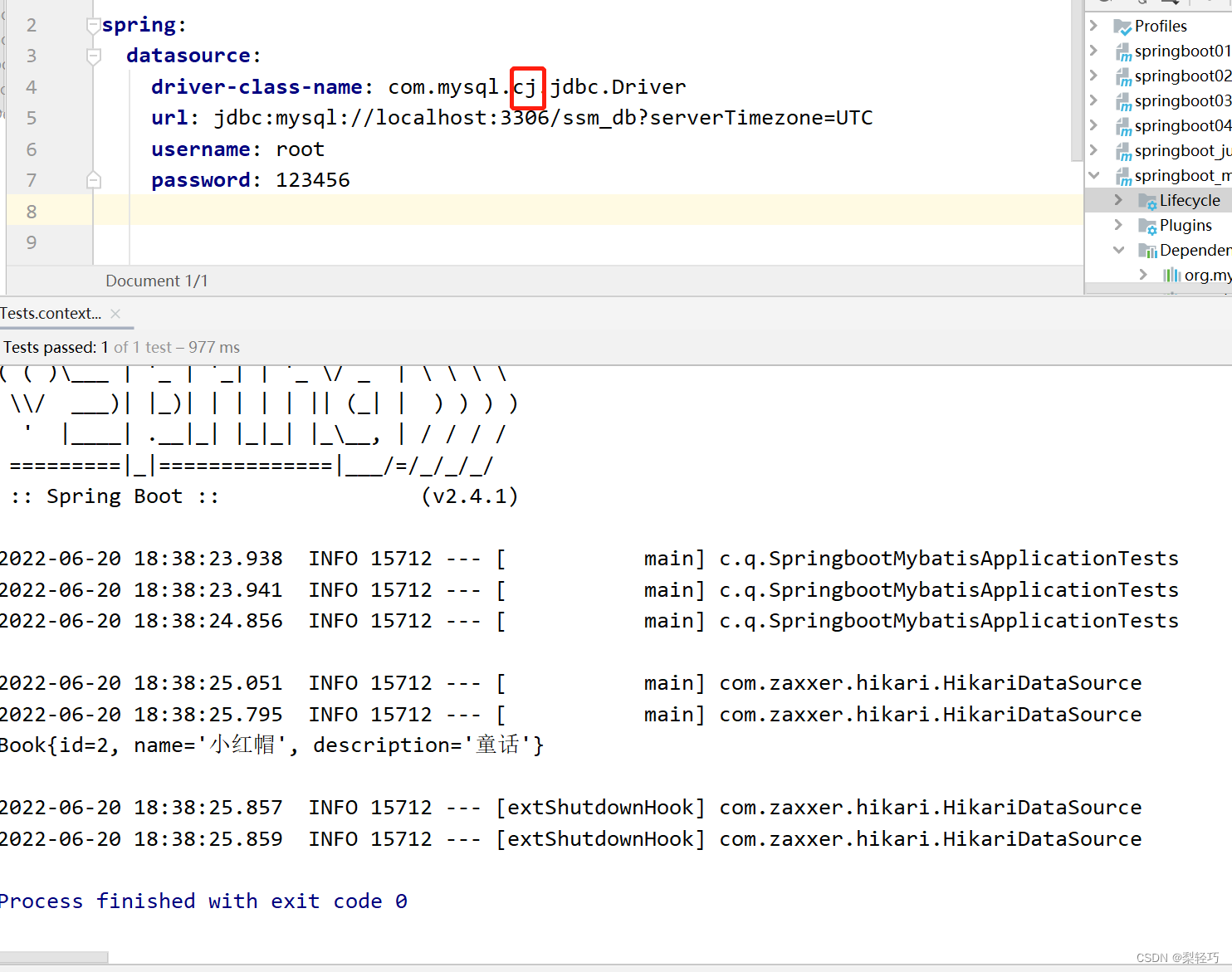The width and height of the screenshot is (1232, 972).
Task: Select the springboot04 project entry
Action: coord(1181,125)
